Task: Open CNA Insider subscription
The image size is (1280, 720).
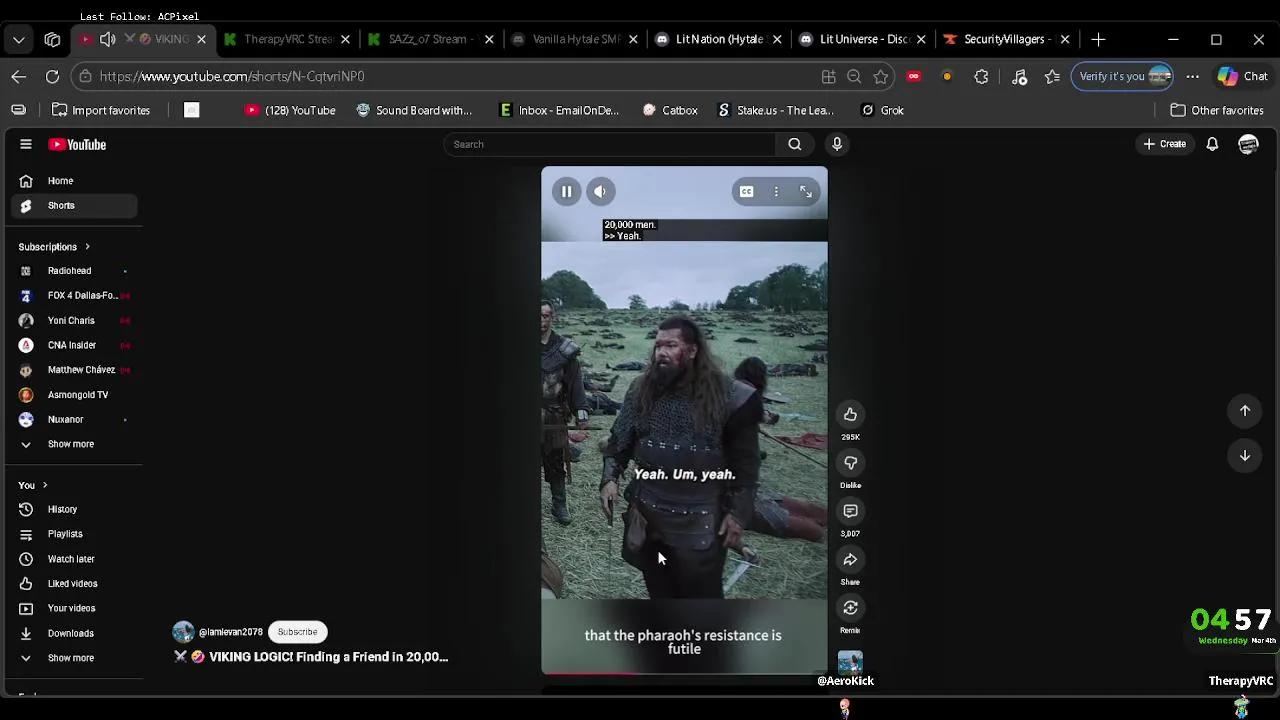Action: click(x=75, y=345)
